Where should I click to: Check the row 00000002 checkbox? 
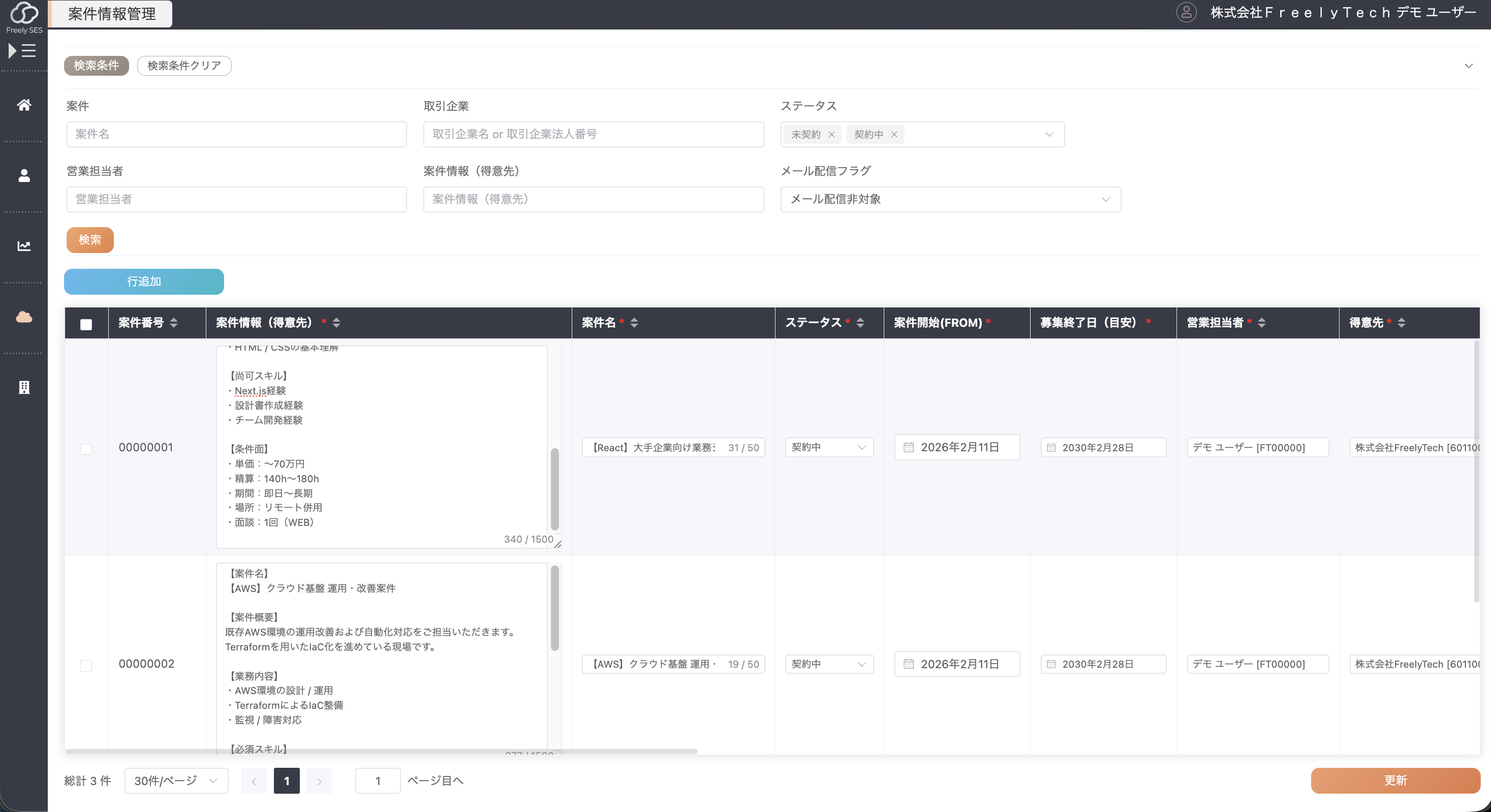(x=86, y=666)
